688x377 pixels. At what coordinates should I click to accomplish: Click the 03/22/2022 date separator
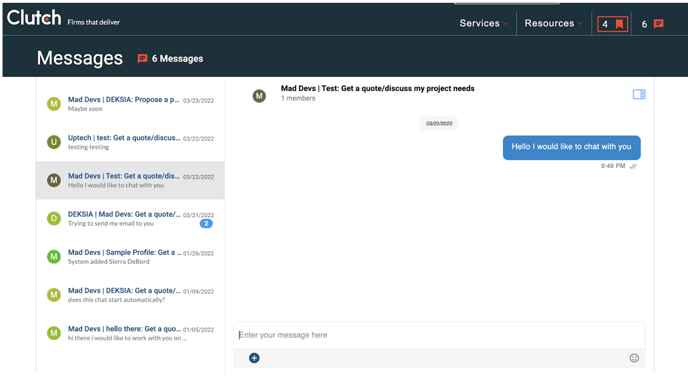pos(439,124)
